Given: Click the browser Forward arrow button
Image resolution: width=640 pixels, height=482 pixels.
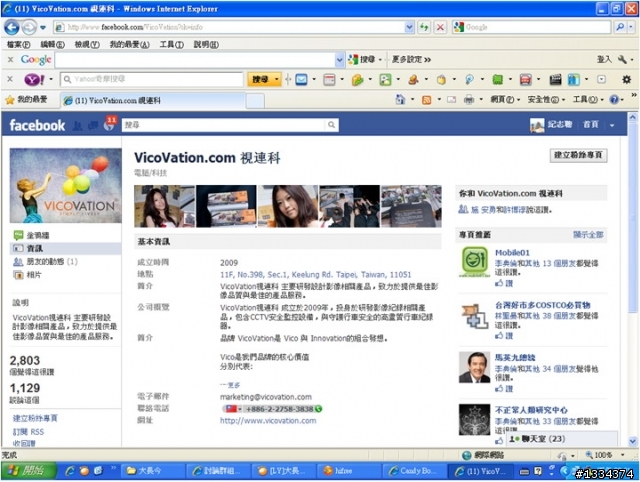Looking at the screenshot, I should tap(29, 27).
